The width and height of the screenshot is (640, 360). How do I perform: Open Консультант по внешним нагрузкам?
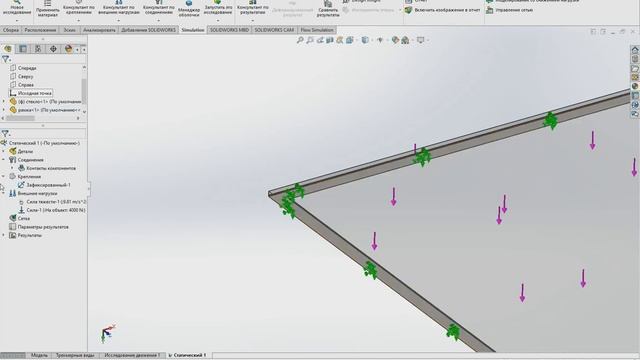[x=119, y=8]
